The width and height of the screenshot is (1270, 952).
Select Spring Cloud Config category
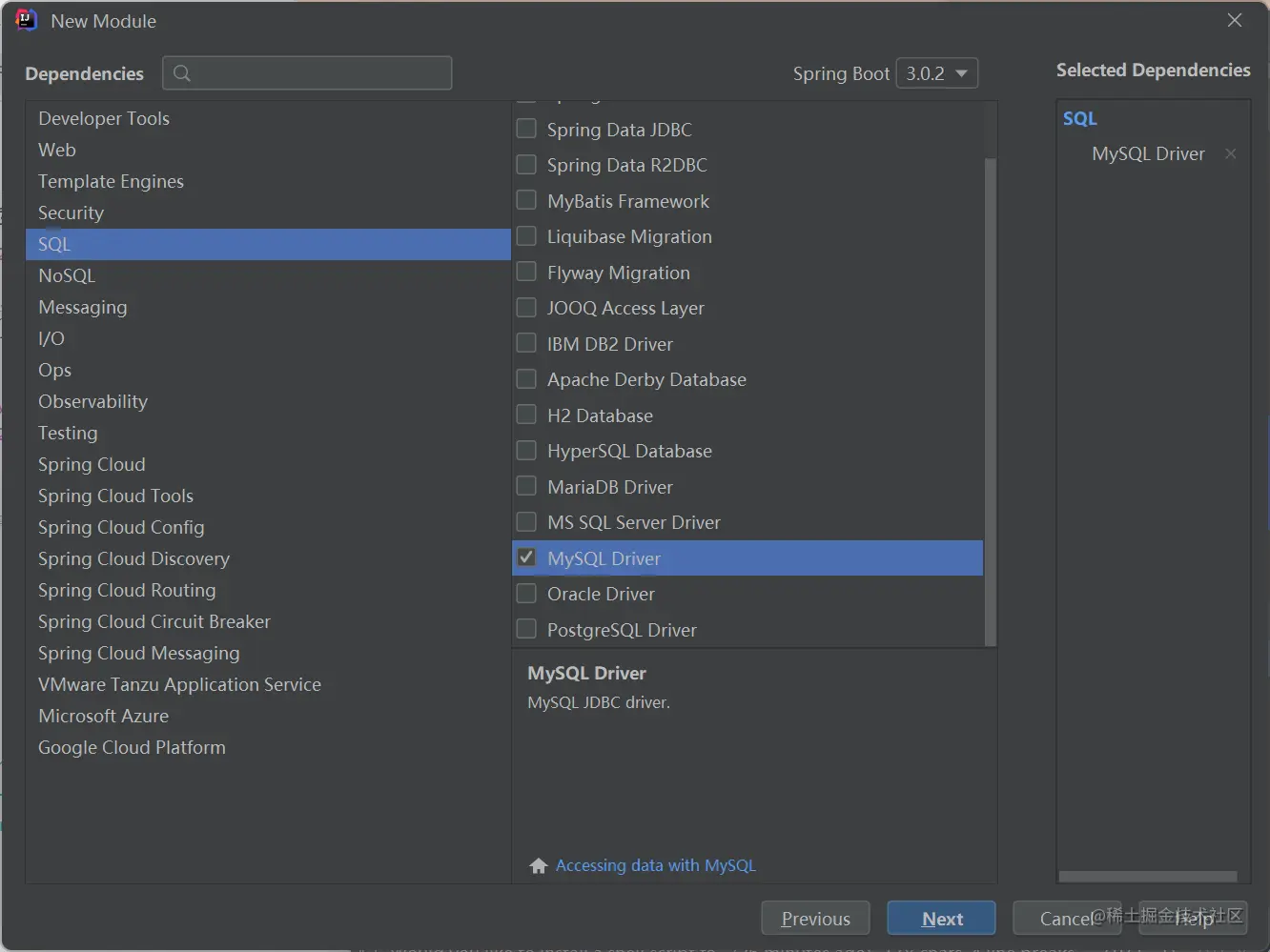tap(268, 527)
